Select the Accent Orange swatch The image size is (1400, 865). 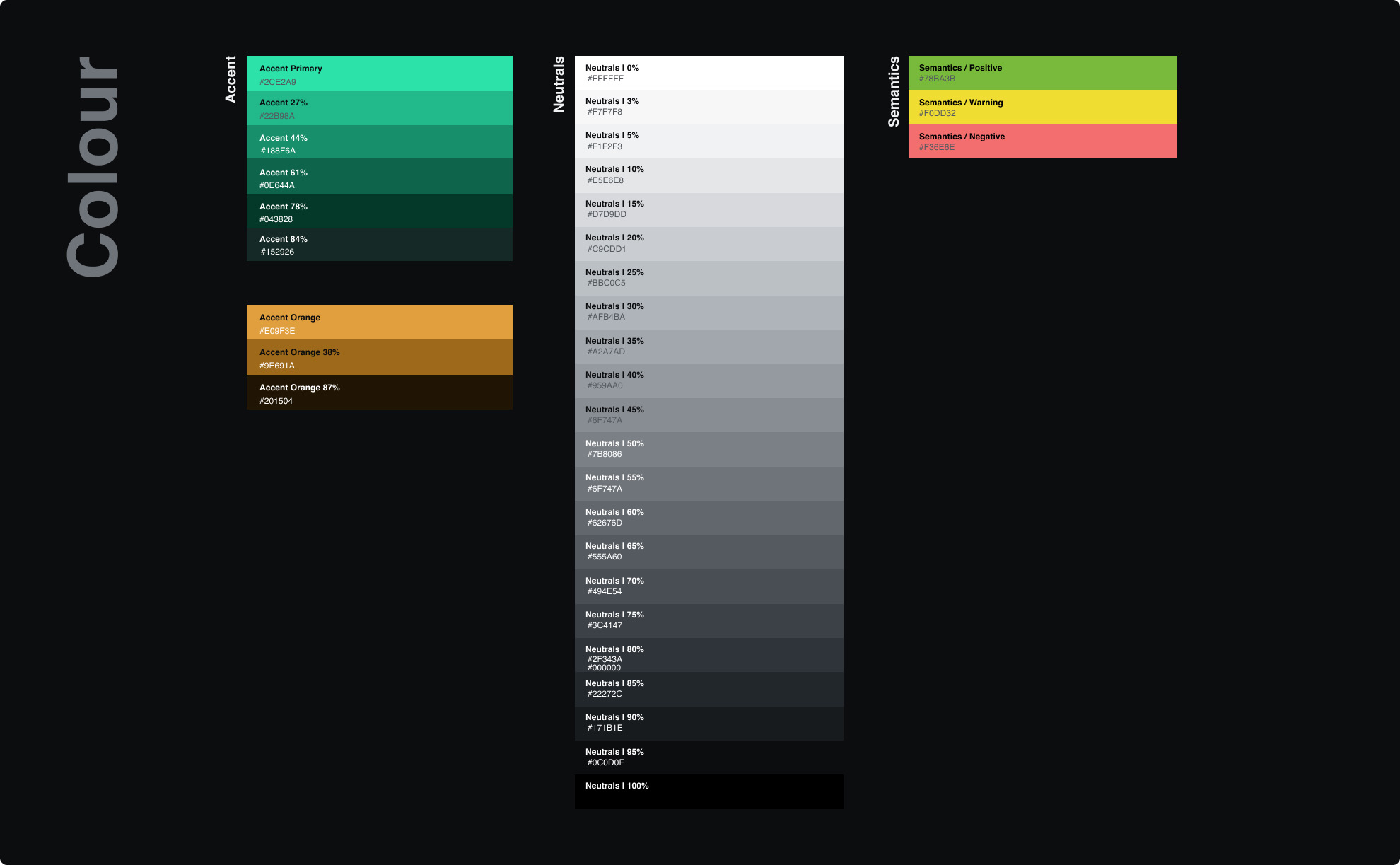tap(379, 323)
